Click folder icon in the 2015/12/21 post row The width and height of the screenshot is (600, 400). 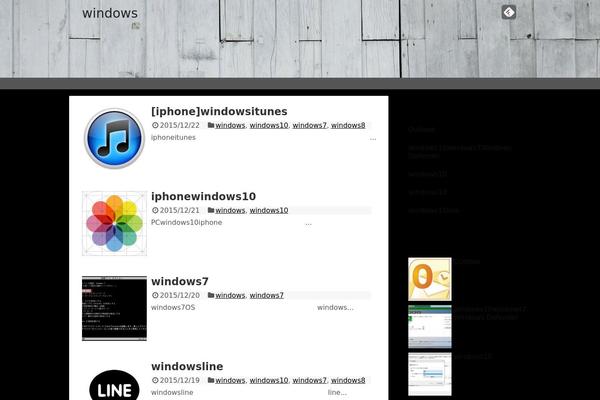point(211,210)
